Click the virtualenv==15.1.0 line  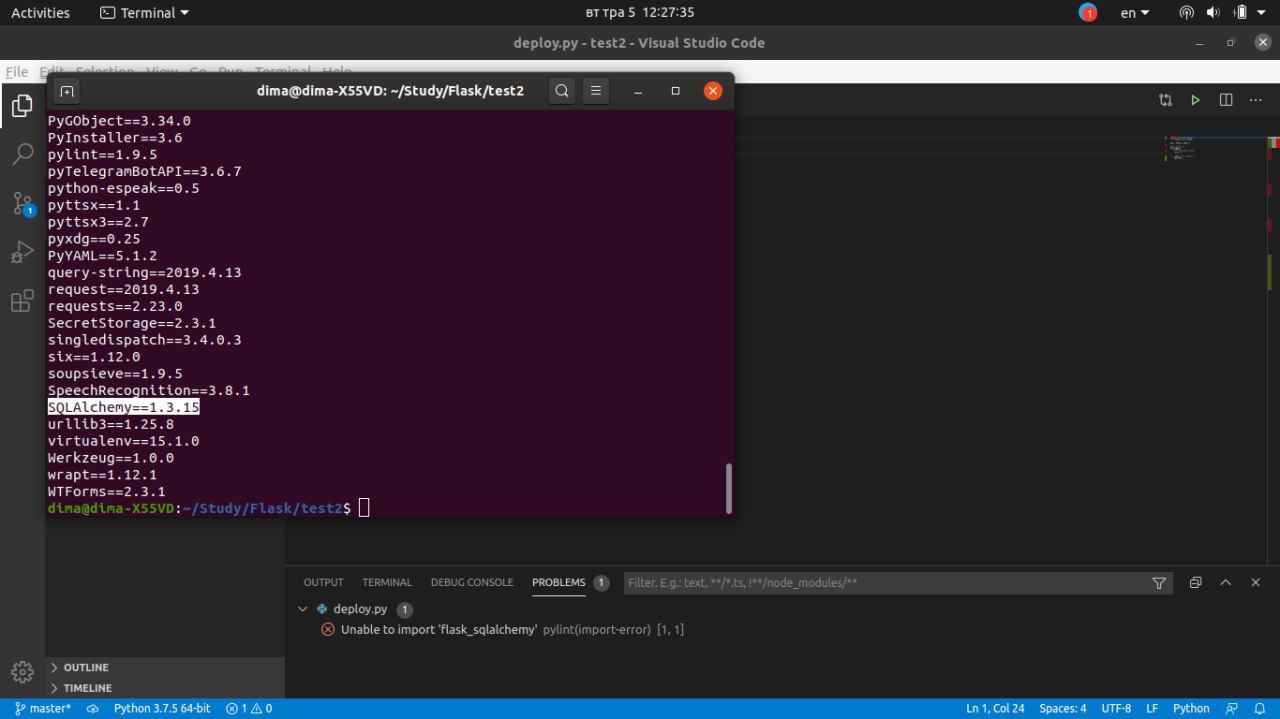124,440
